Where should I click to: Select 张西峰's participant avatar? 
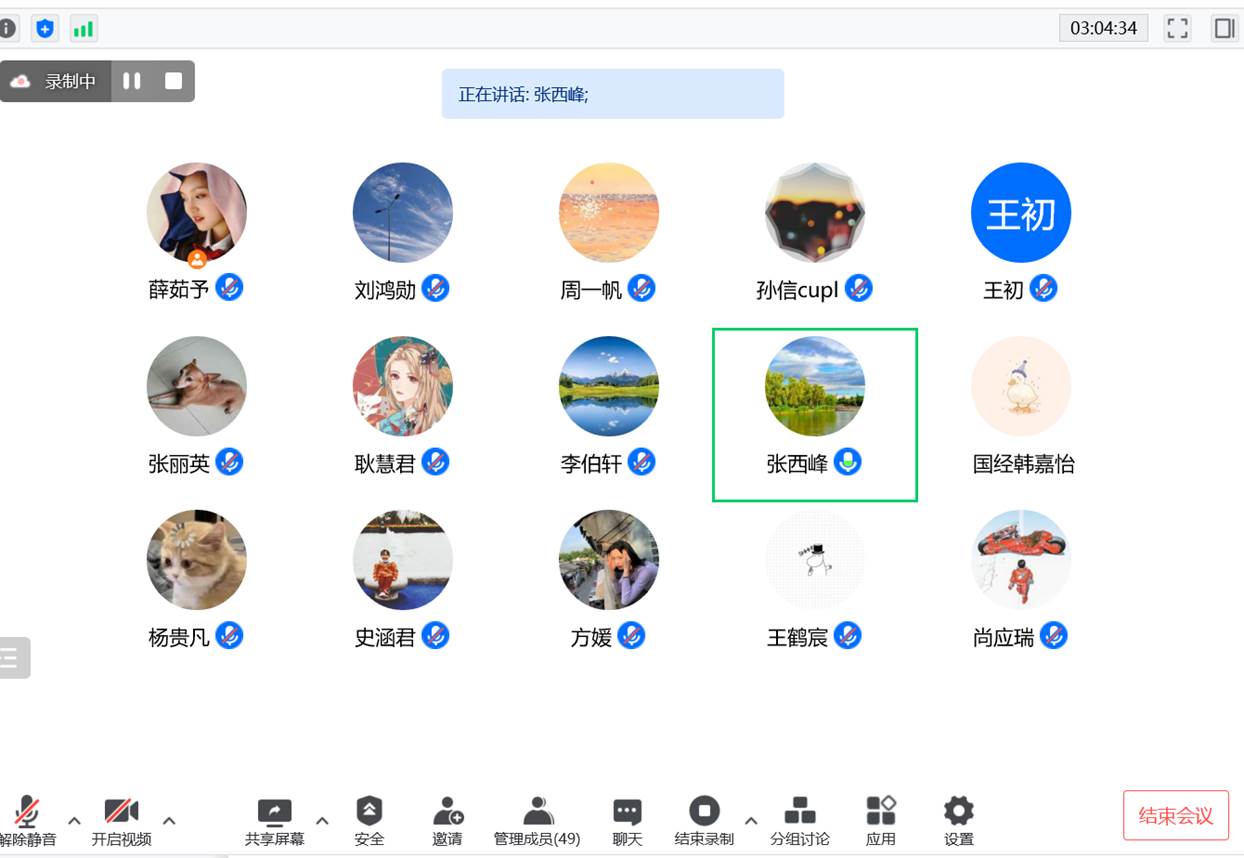click(814, 386)
